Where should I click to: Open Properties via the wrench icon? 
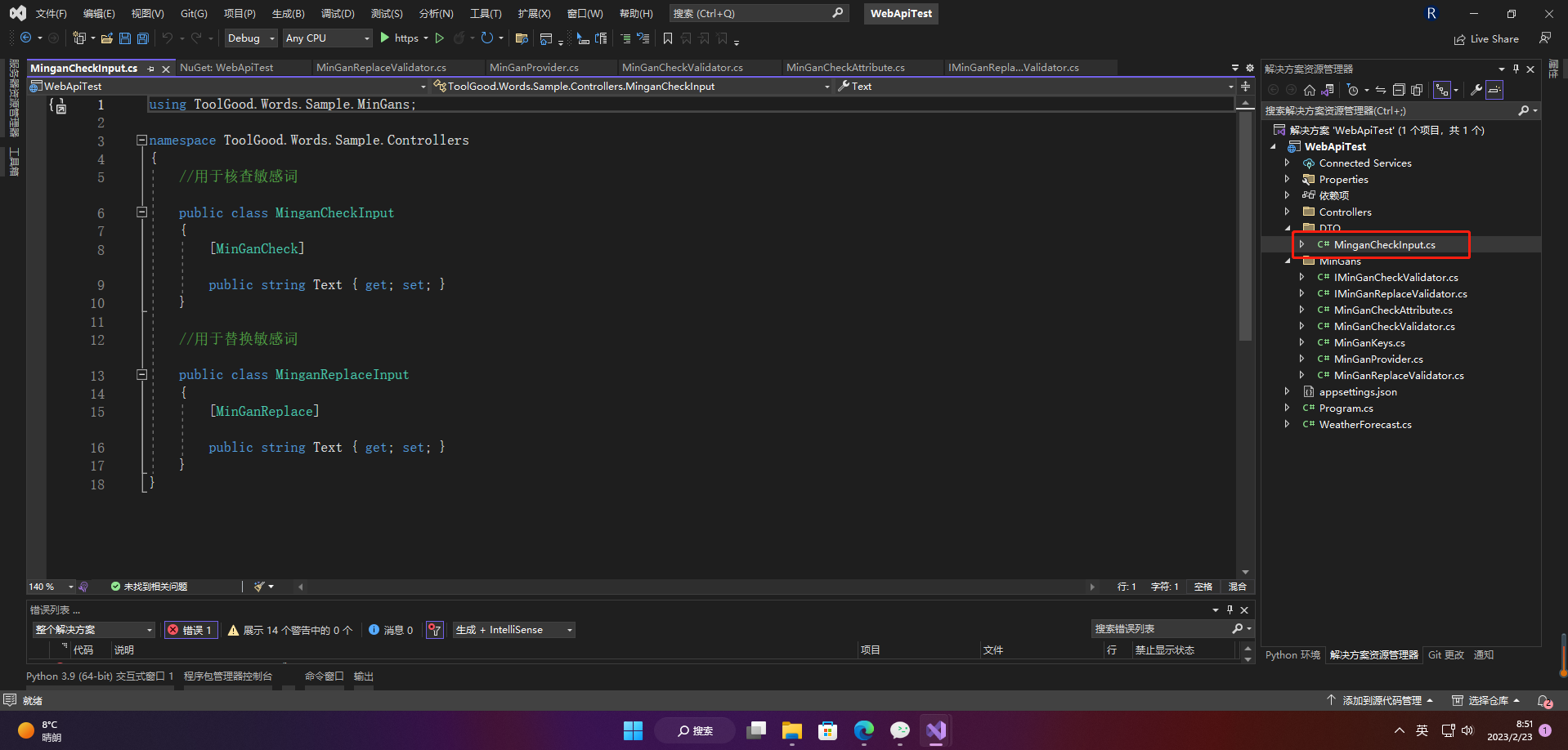1477,90
